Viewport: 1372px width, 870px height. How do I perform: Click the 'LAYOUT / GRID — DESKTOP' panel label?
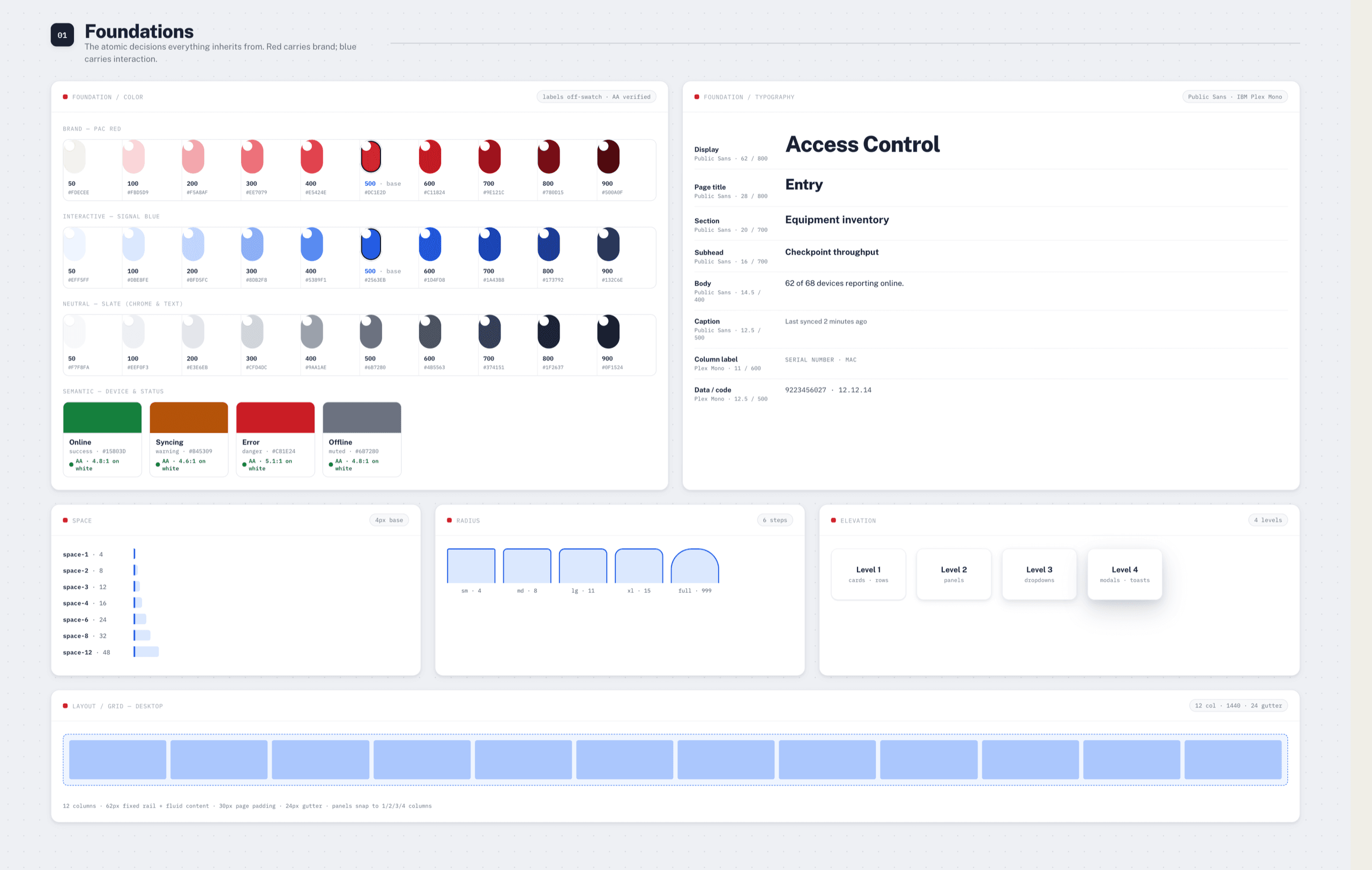click(x=117, y=706)
